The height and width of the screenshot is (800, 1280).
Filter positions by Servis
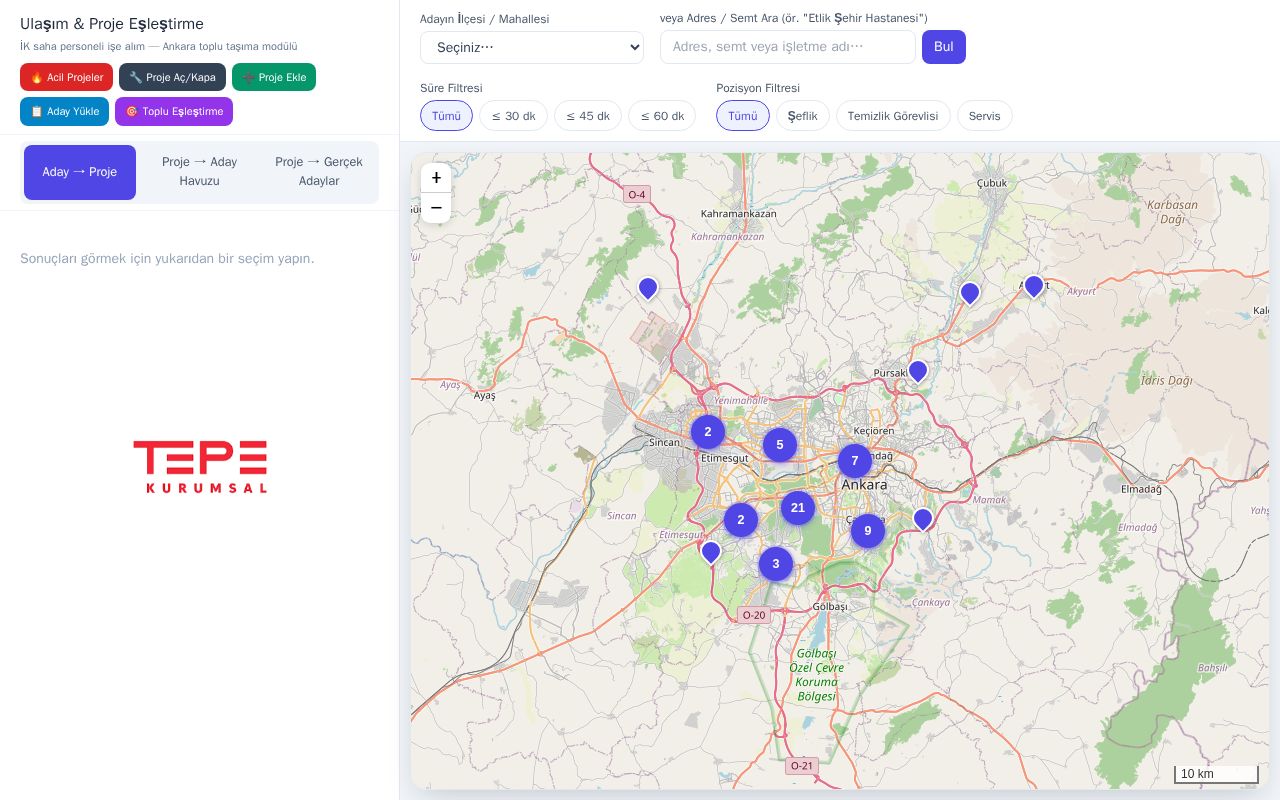tap(985, 116)
